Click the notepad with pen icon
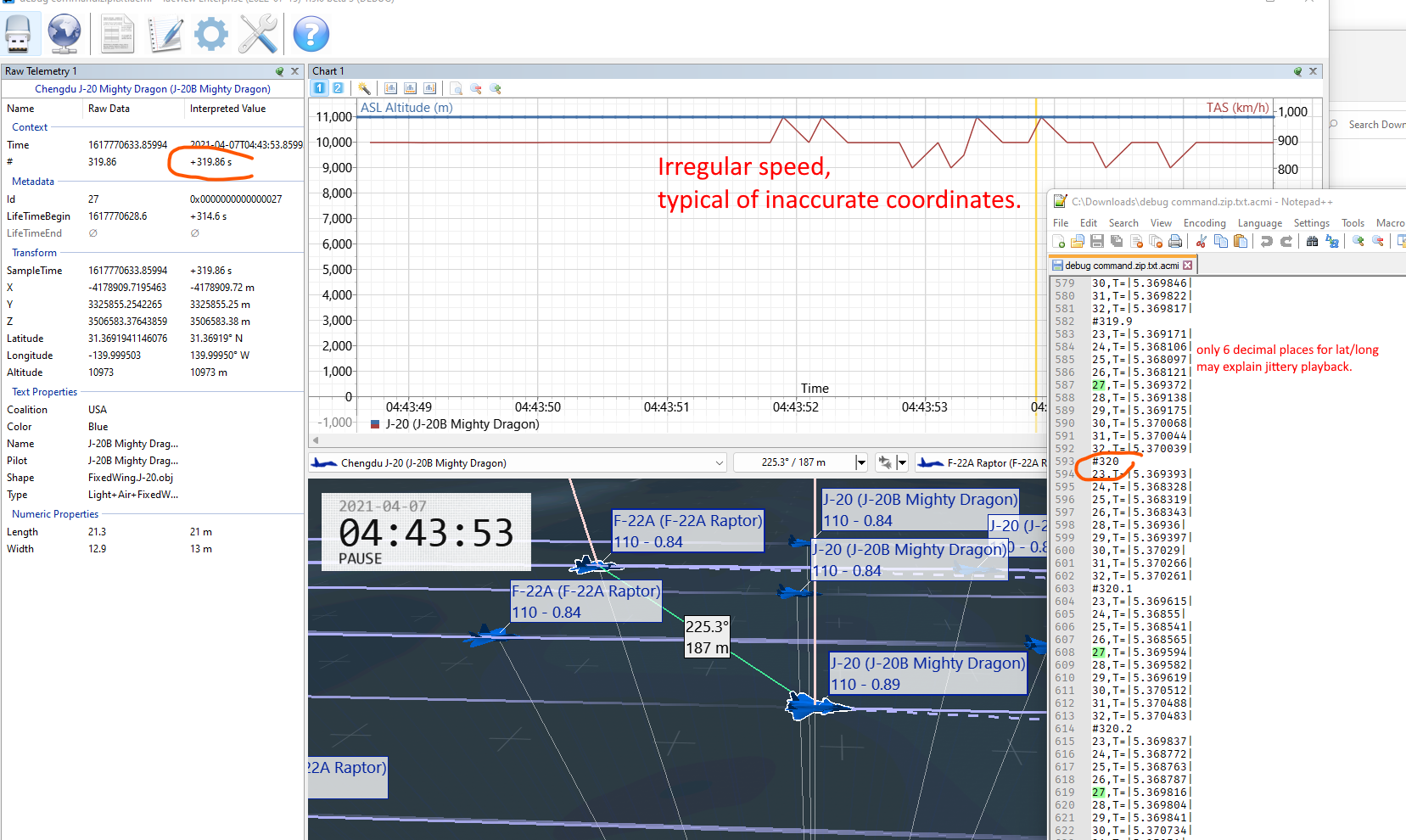 point(165,34)
